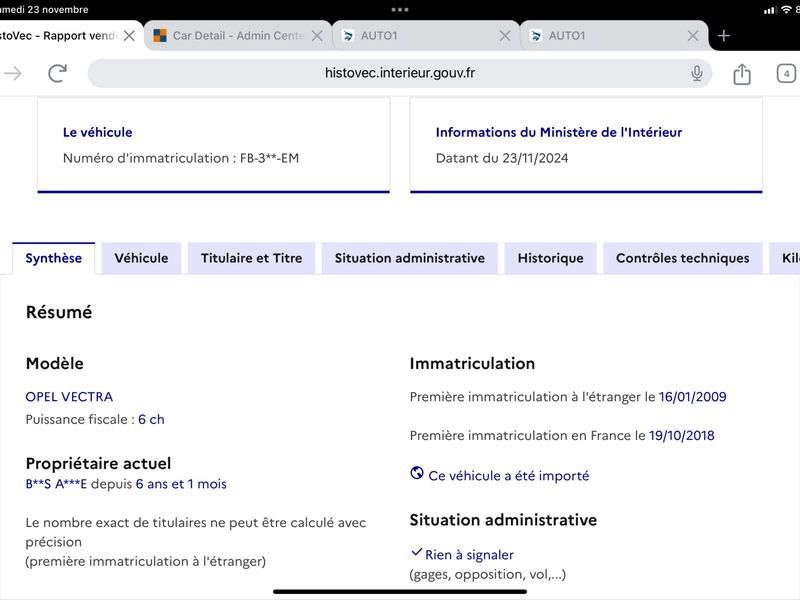Screen dimensions: 800x600
Task: Open the Contrôles techniques tab
Action: pyautogui.click(x=683, y=258)
